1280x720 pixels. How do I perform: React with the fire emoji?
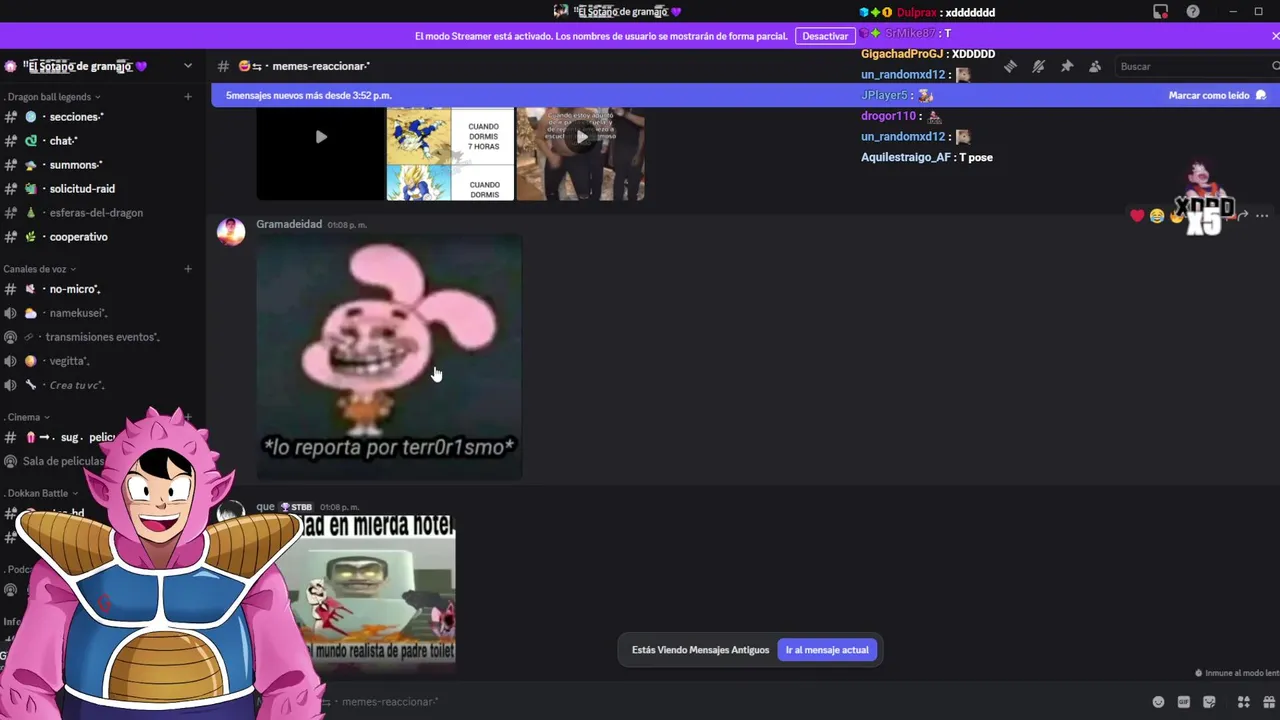coord(1177,216)
